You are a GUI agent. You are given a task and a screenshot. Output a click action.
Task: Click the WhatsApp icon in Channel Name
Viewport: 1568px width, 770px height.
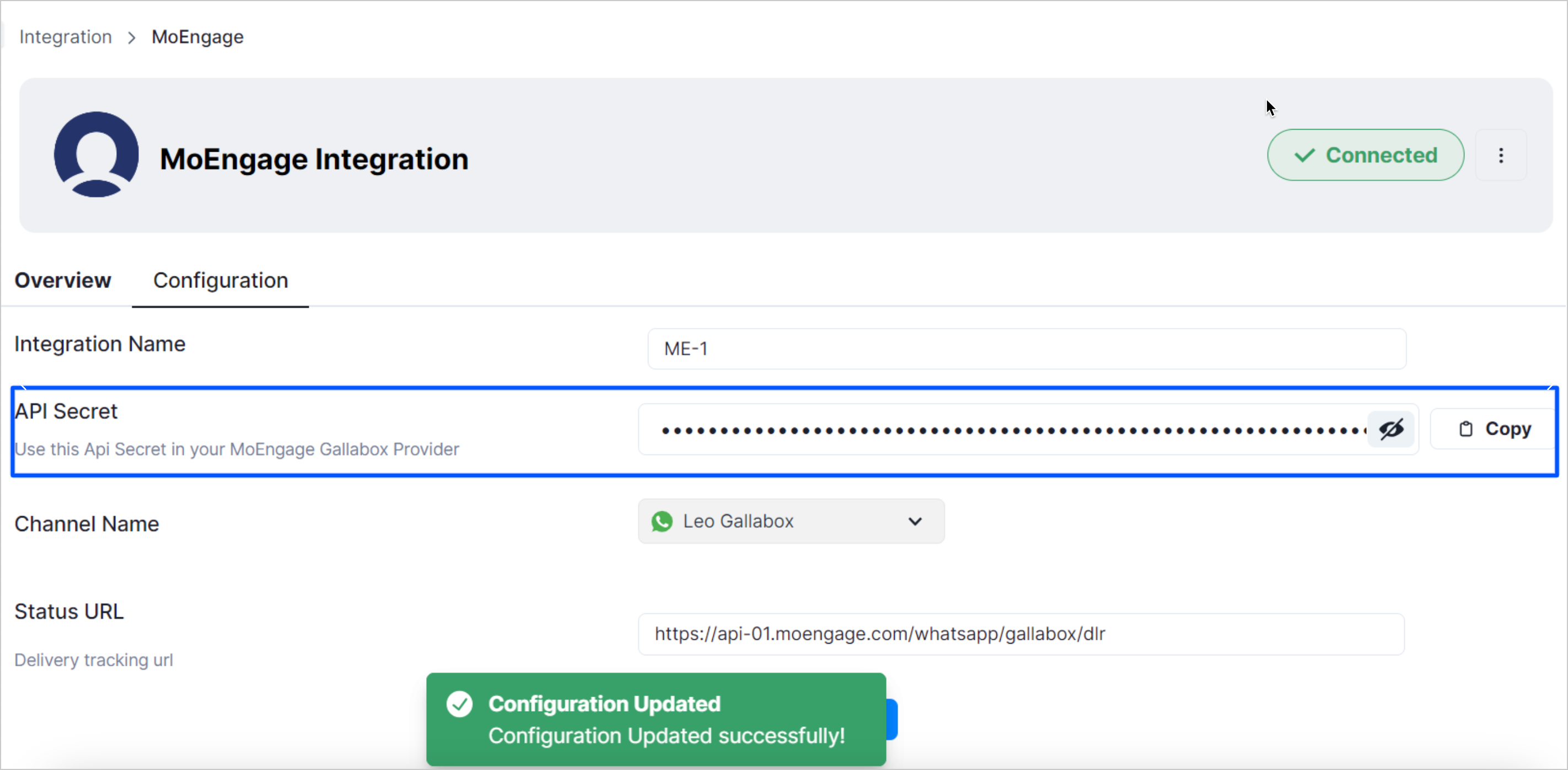click(x=662, y=522)
